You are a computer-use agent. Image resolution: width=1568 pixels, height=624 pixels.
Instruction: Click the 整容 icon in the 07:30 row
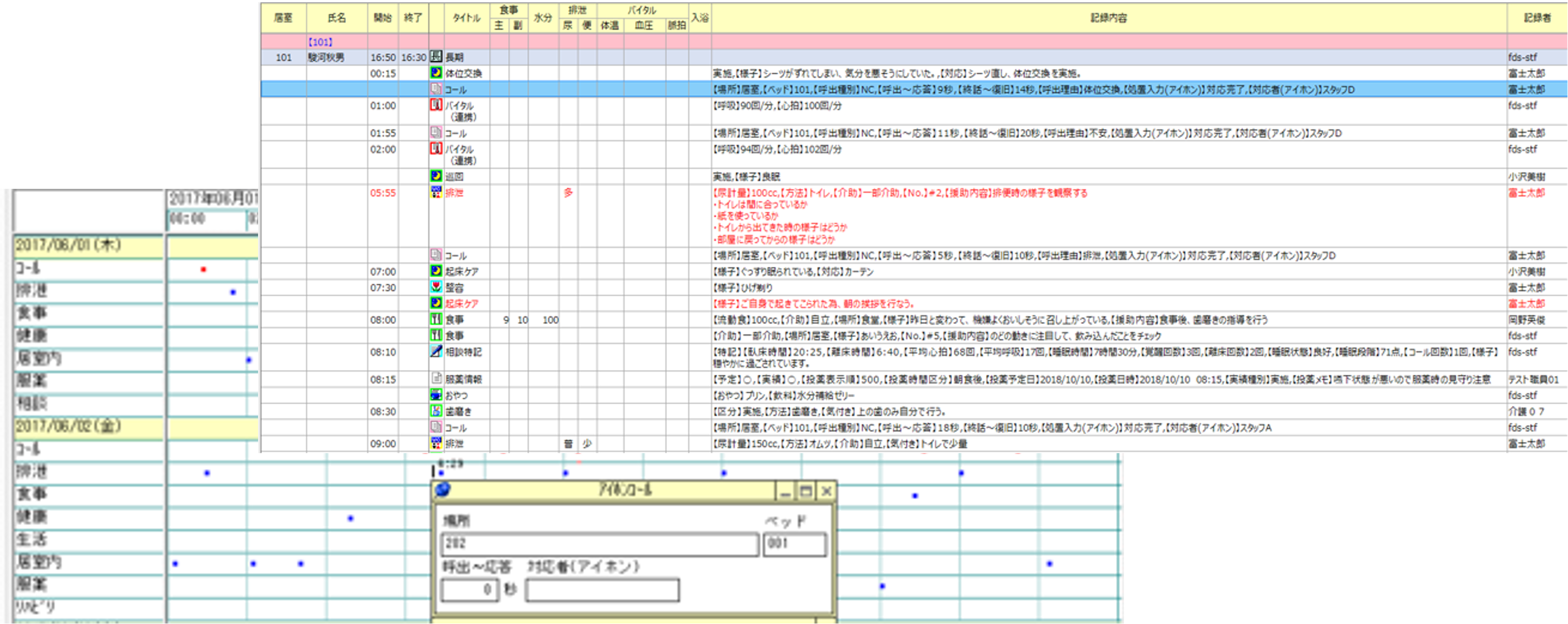click(x=436, y=287)
